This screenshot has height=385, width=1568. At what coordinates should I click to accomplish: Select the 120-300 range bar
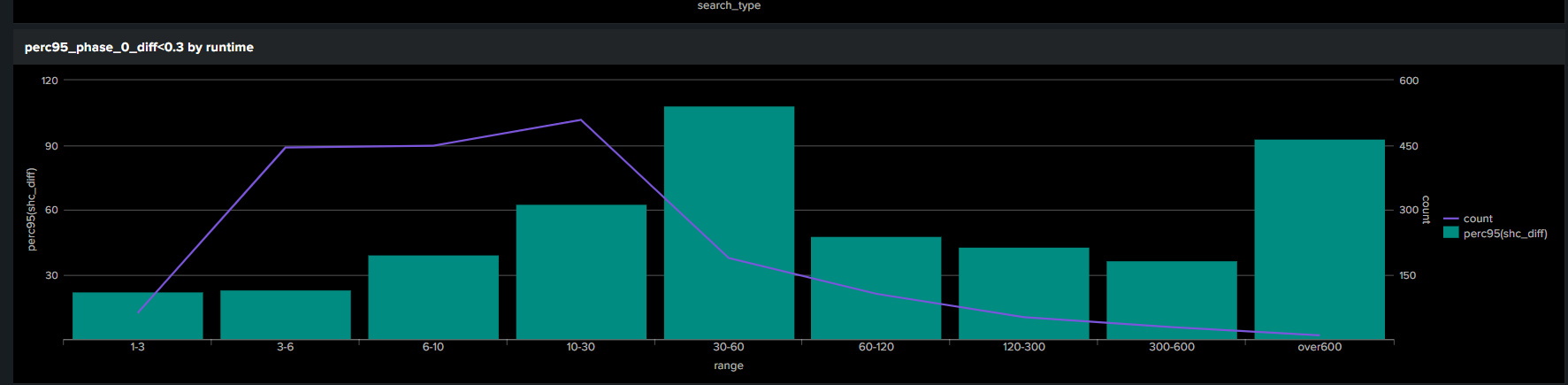coord(1024,294)
